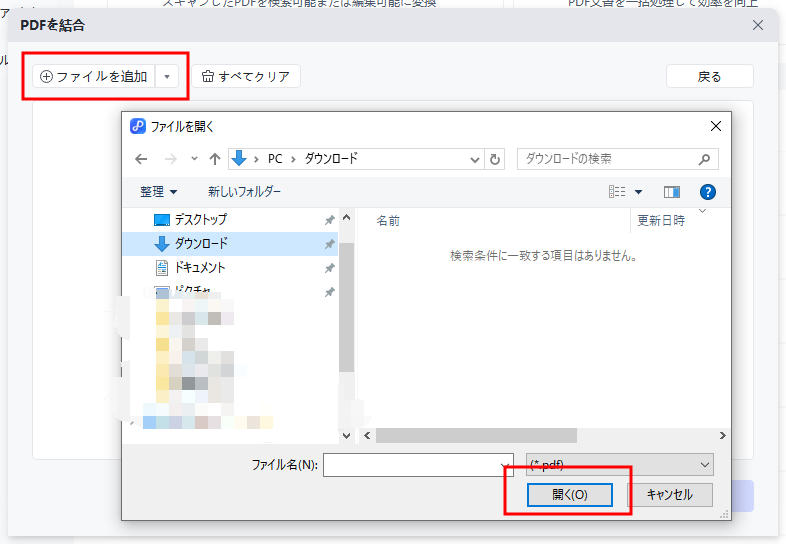The height and width of the screenshot is (544, 786).
Task: Go up one folder level with up arrow
Action: click(215, 159)
